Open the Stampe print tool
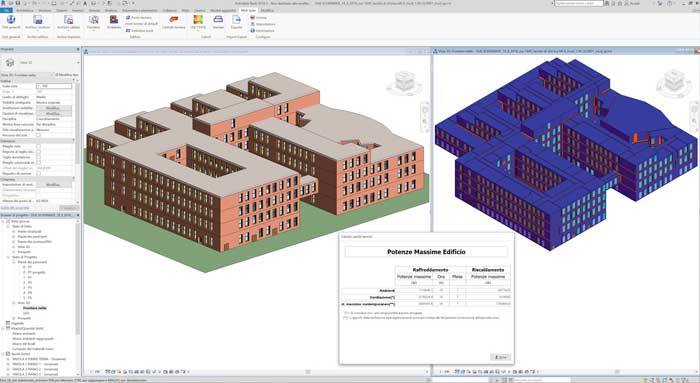The image size is (700, 383). (218, 22)
